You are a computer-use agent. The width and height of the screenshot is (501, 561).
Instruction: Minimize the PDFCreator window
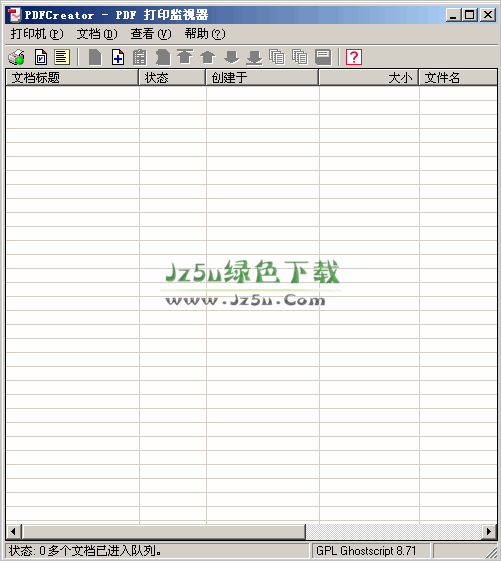453,15
